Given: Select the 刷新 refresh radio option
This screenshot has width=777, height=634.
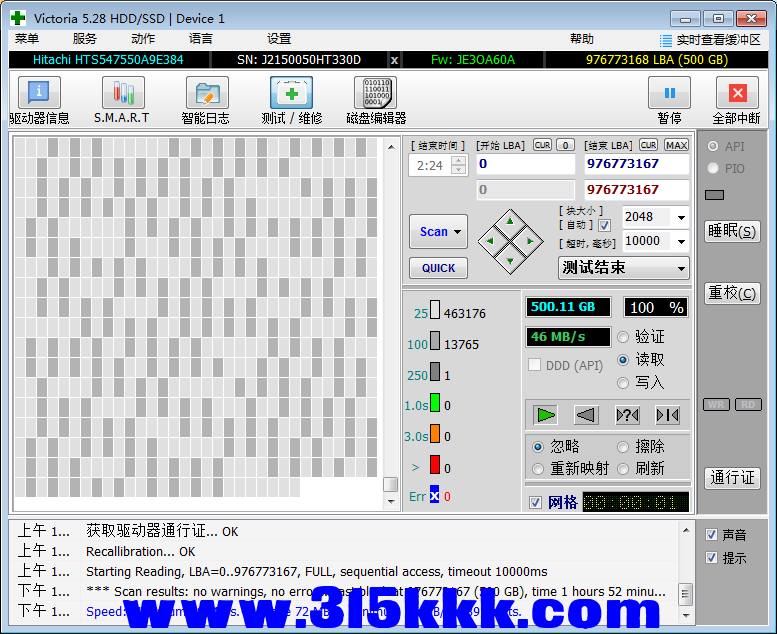Looking at the screenshot, I should (623, 469).
